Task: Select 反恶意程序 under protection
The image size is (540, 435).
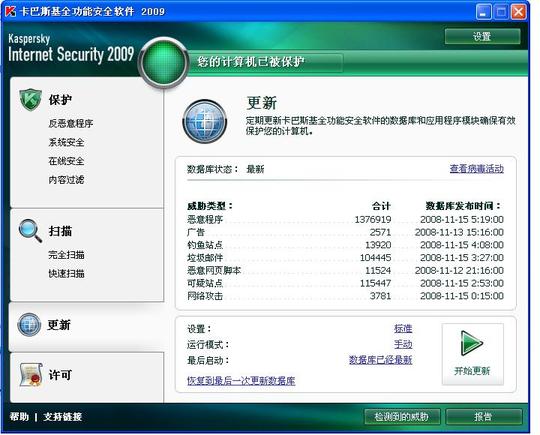Action: [x=71, y=123]
